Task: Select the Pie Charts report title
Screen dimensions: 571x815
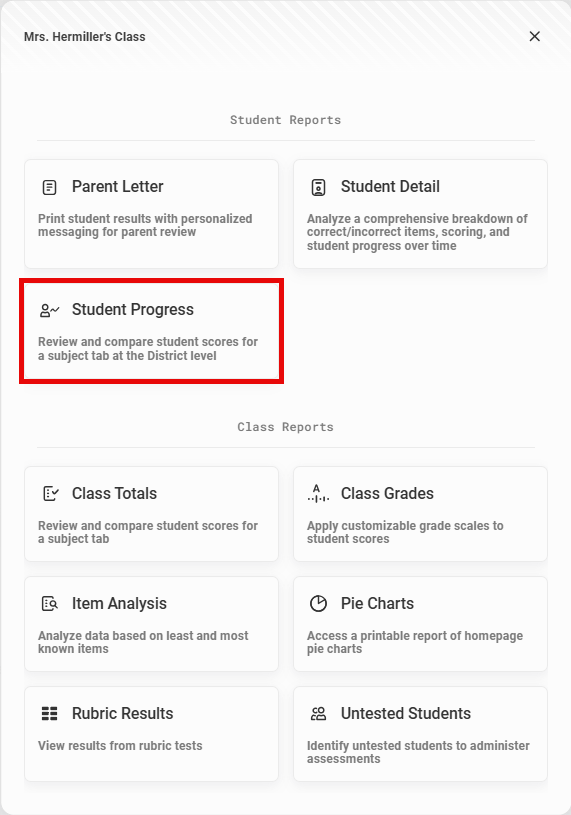Action: pyautogui.click(x=377, y=603)
